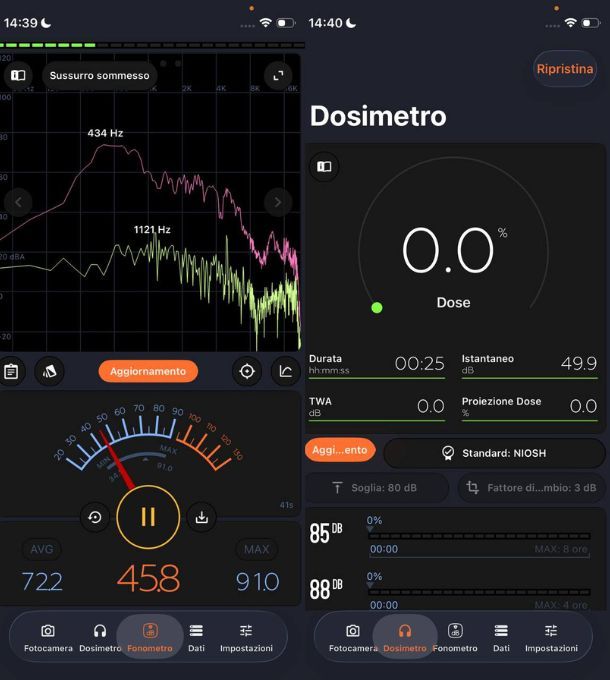The image size is (610, 680).
Task: Save the recording with download icon
Action: click(202, 517)
